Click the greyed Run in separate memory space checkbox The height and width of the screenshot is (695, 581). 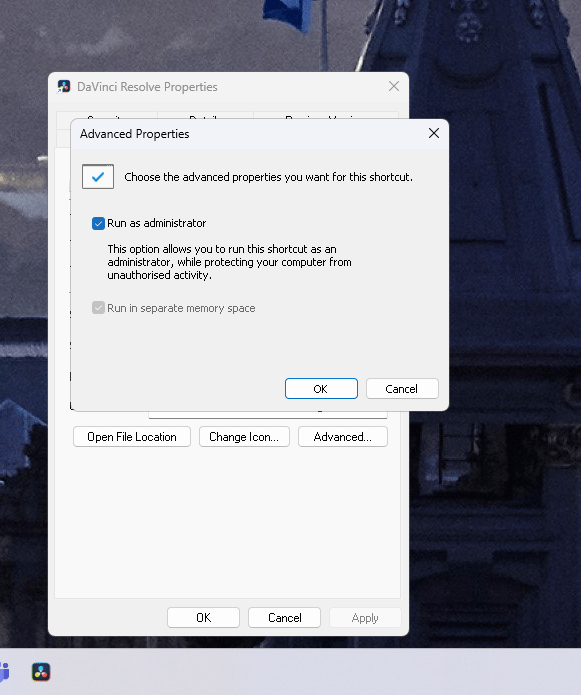point(98,308)
